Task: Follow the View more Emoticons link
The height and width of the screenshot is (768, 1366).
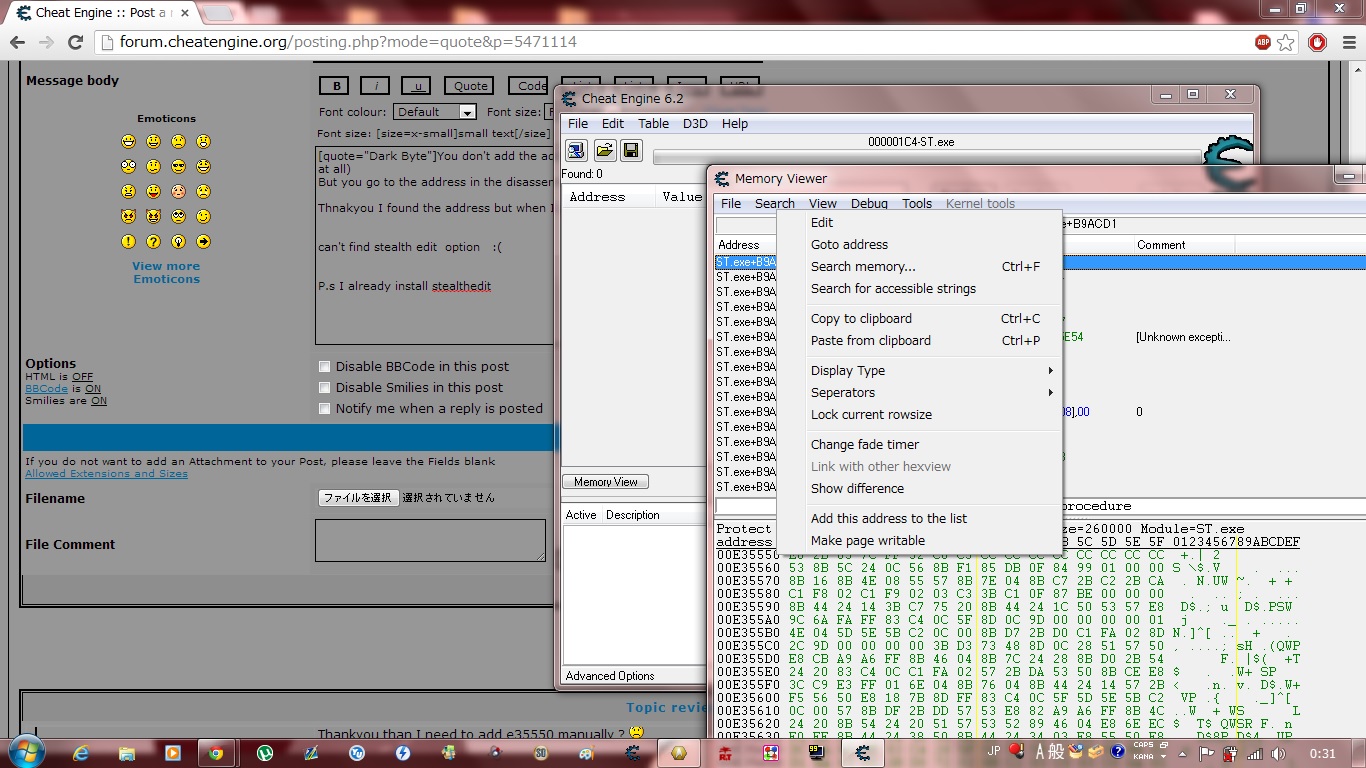Action: [166, 273]
